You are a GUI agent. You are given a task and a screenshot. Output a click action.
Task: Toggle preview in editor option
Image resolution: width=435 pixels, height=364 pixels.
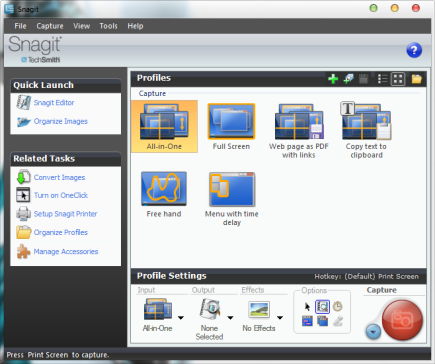coord(322,307)
